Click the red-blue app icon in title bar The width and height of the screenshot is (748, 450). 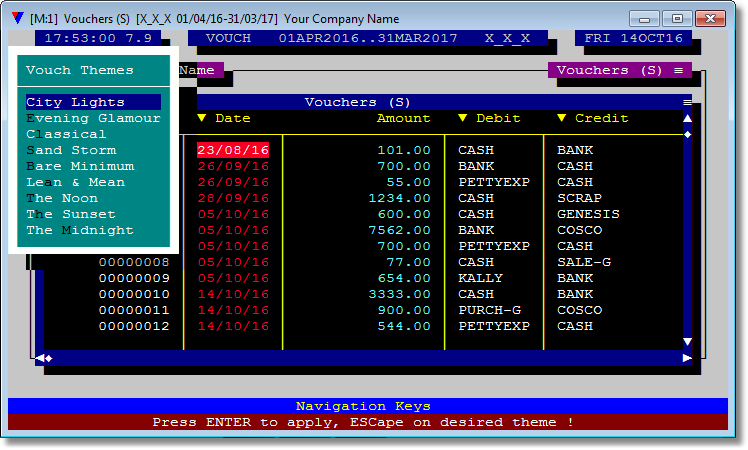[18, 18]
